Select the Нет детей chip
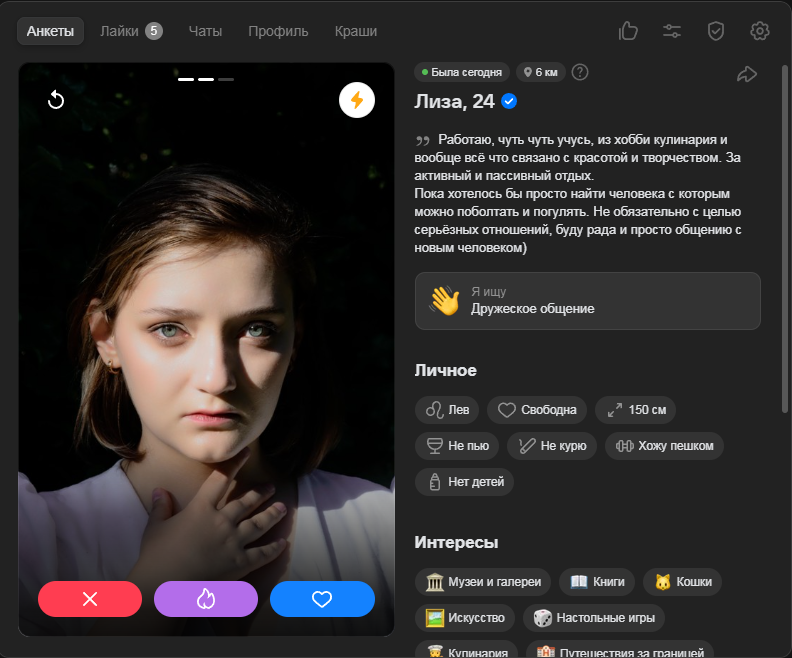Image resolution: width=792 pixels, height=658 pixels. (464, 482)
